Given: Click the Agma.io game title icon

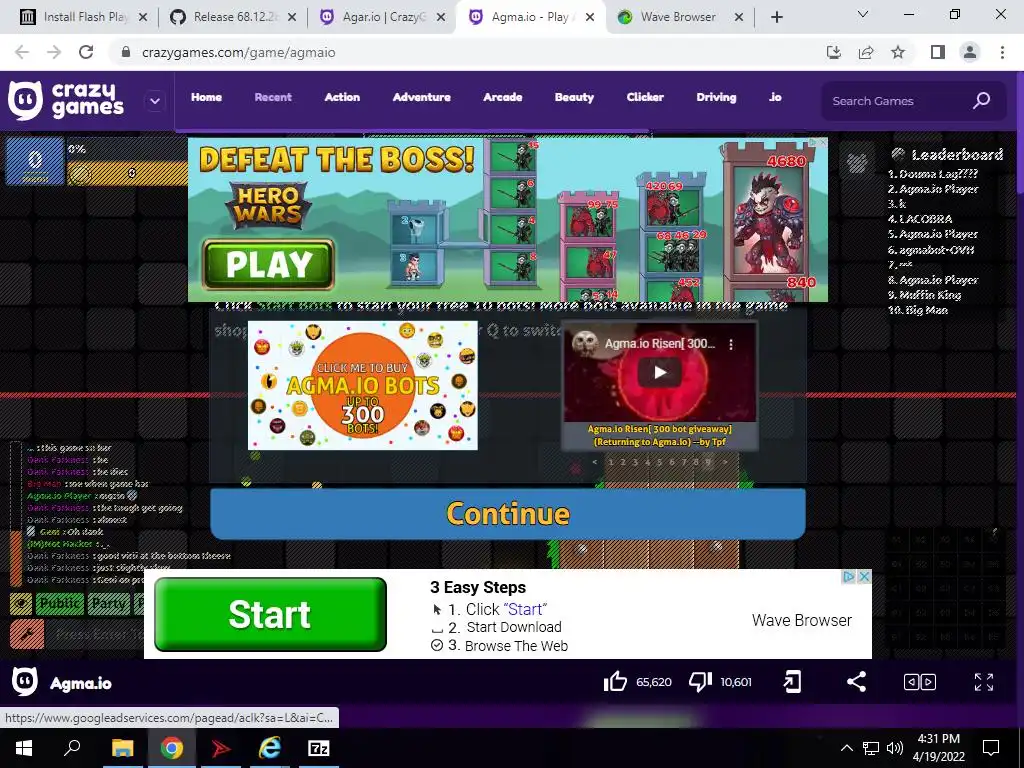Looking at the screenshot, I should pos(25,682).
